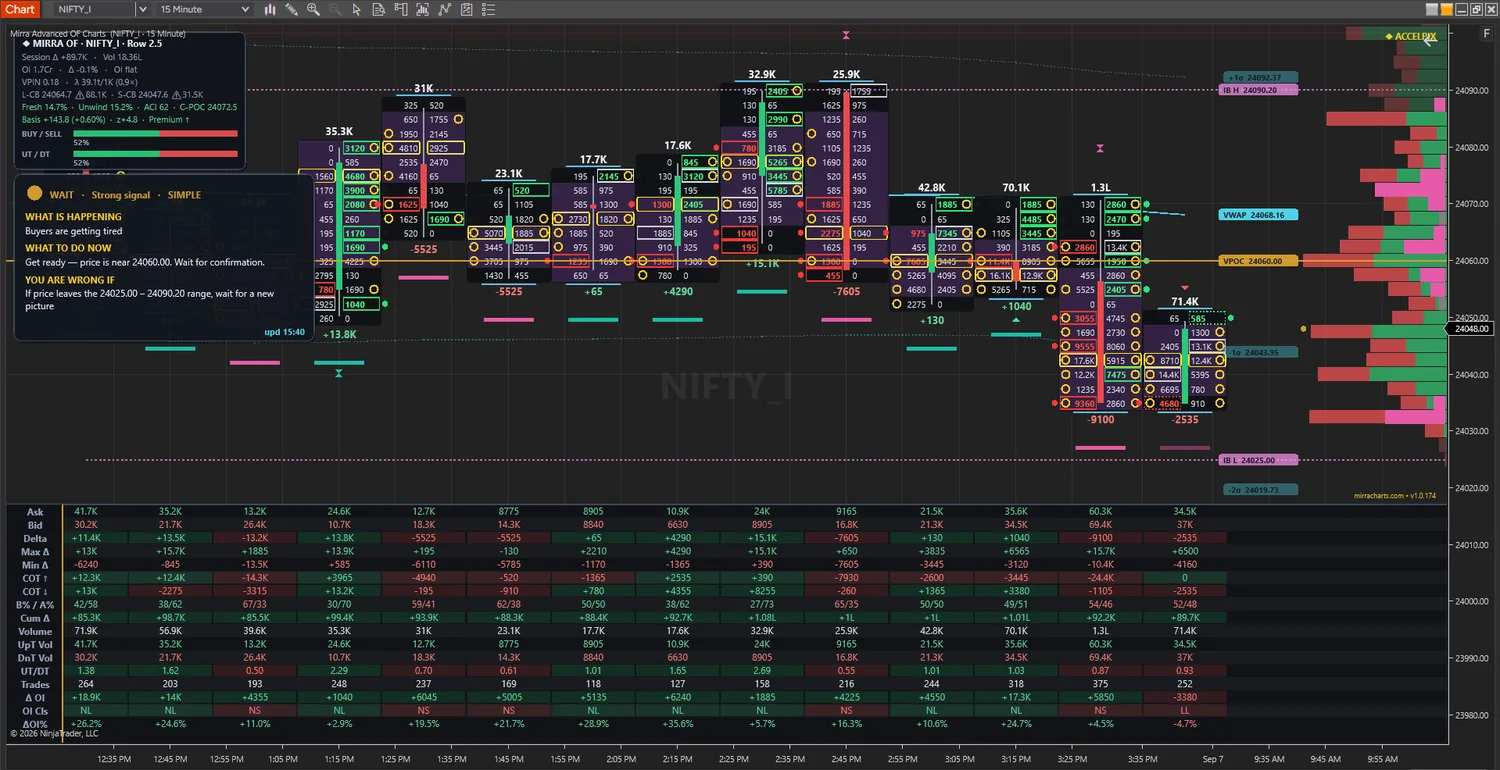The image size is (1500, 770).
Task: Click the UT / DT ratio bar
Action: click(x=155, y=154)
